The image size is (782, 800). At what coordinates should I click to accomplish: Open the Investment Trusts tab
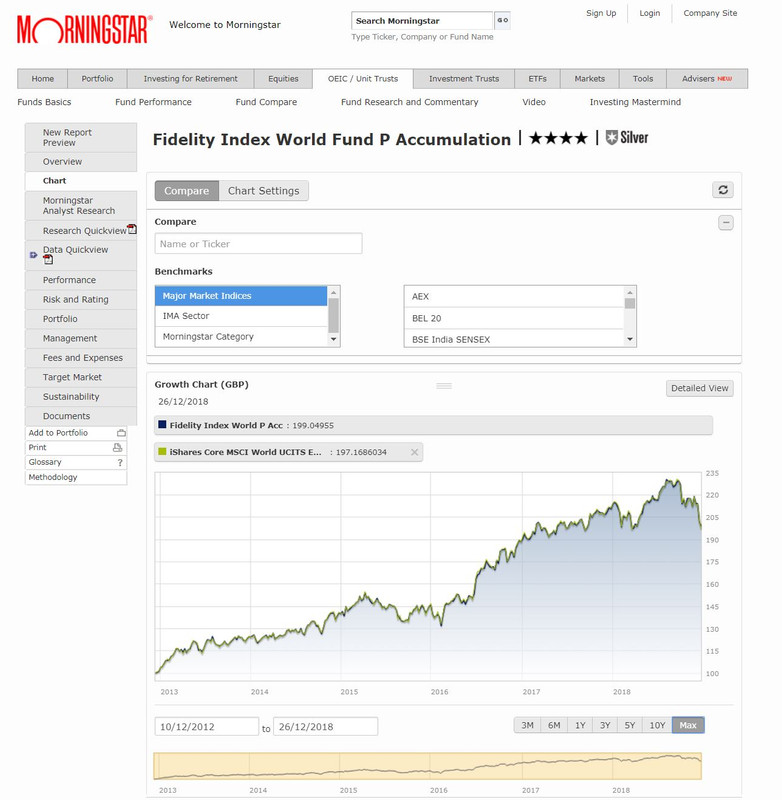tap(464, 79)
